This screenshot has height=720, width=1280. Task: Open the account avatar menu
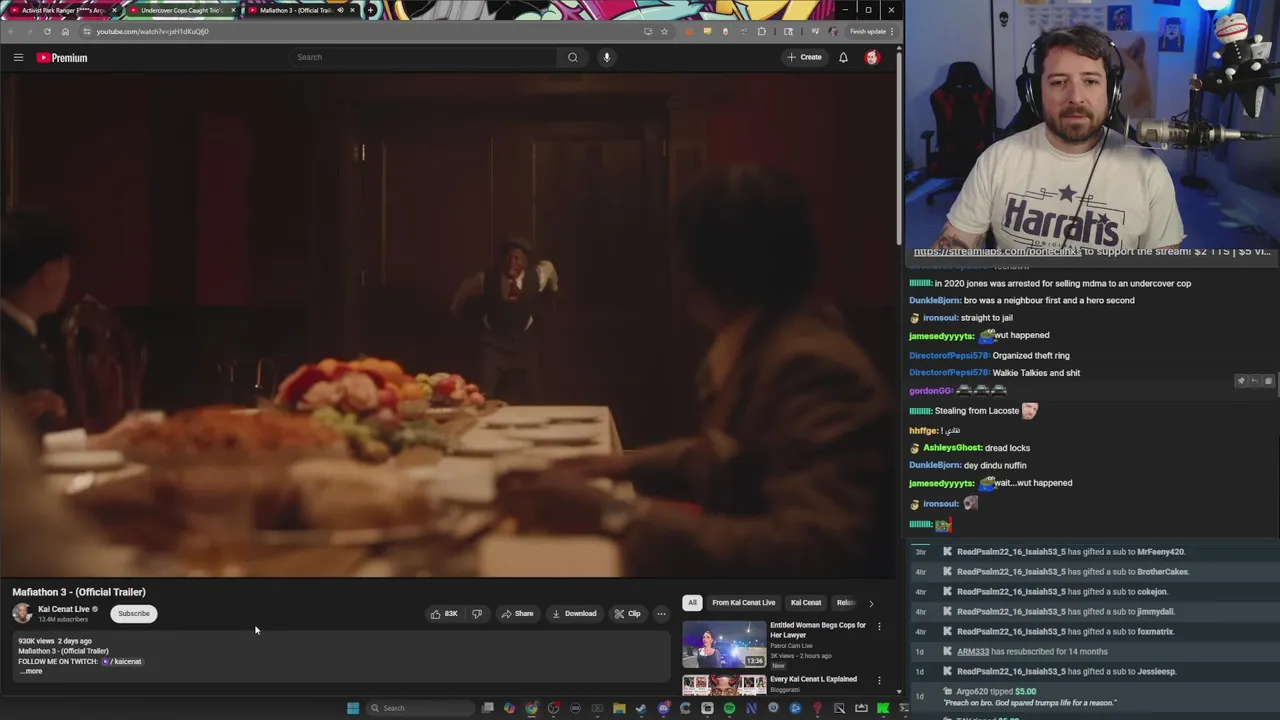(x=872, y=57)
